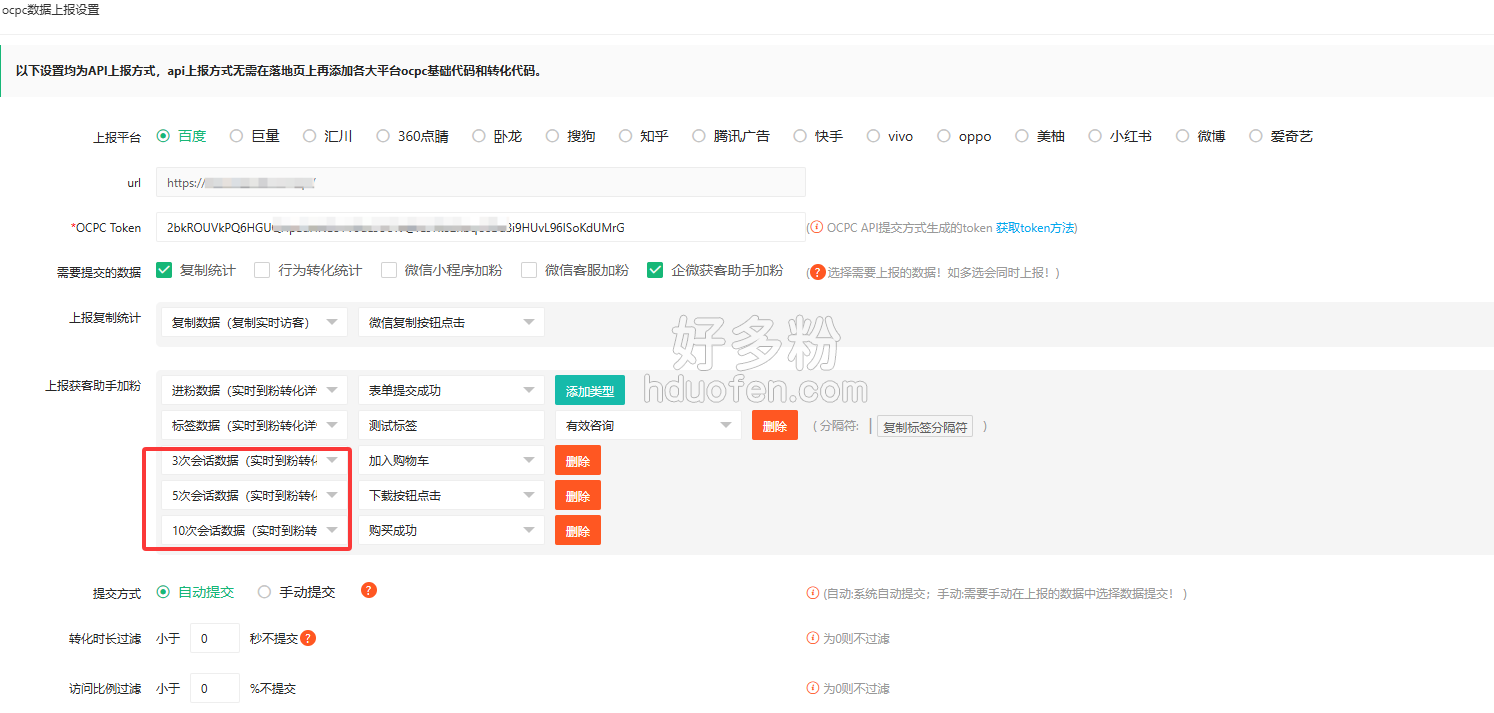Screen dimensions: 1494x713
Task: Choose 腾讯广告 as the reporting platform
Action: (x=699, y=136)
